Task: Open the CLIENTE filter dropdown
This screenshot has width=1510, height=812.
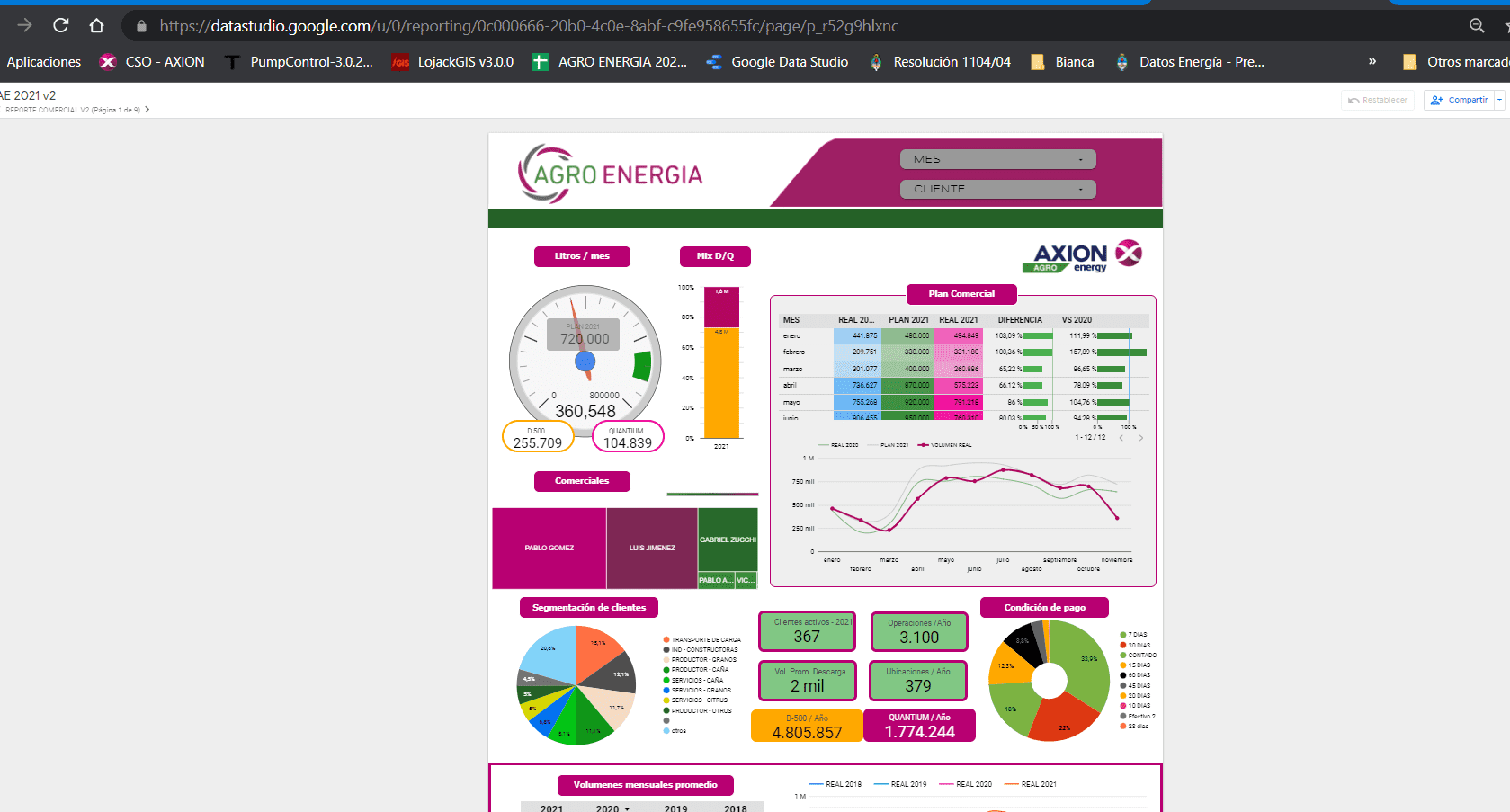Action: coord(997,189)
